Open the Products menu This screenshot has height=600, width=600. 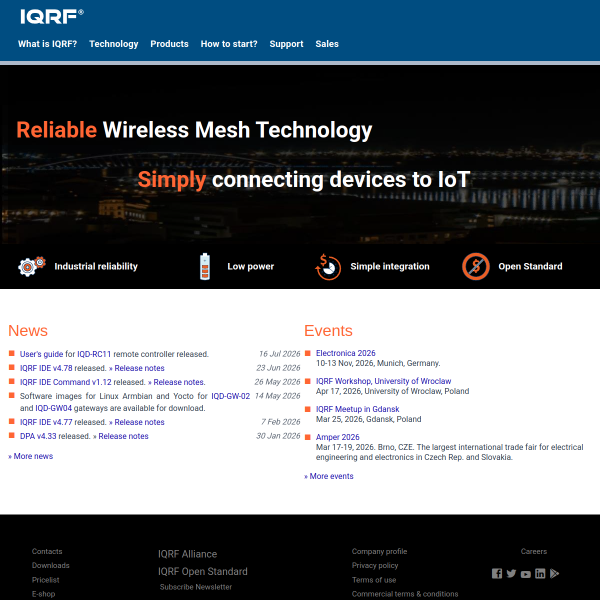[x=170, y=44]
